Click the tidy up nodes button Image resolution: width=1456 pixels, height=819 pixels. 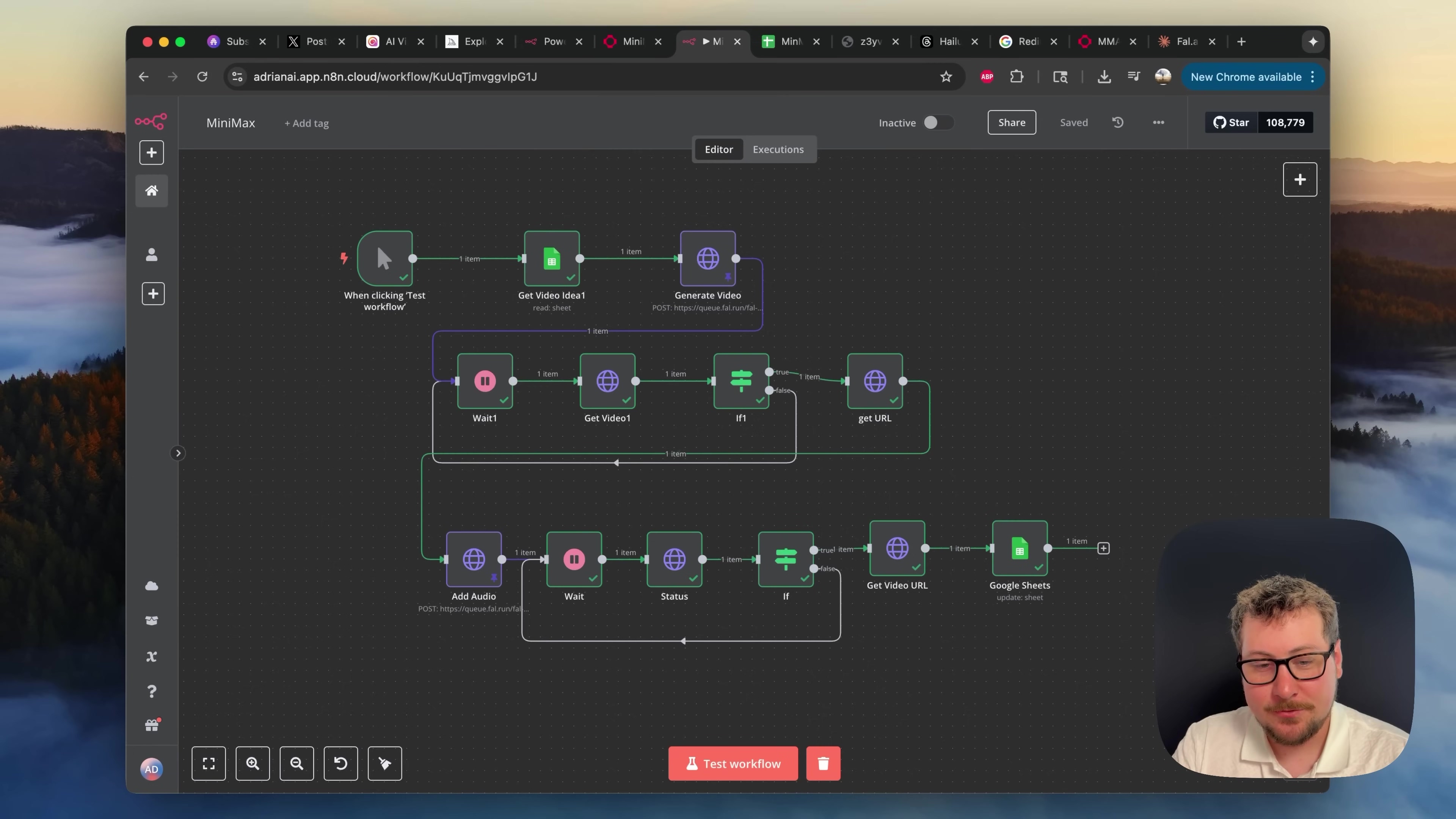coord(385,764)
